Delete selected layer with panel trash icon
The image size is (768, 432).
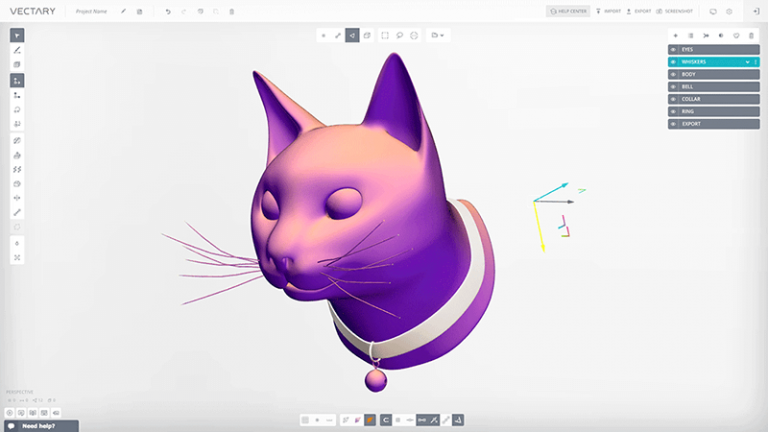[x=751, y=35]
